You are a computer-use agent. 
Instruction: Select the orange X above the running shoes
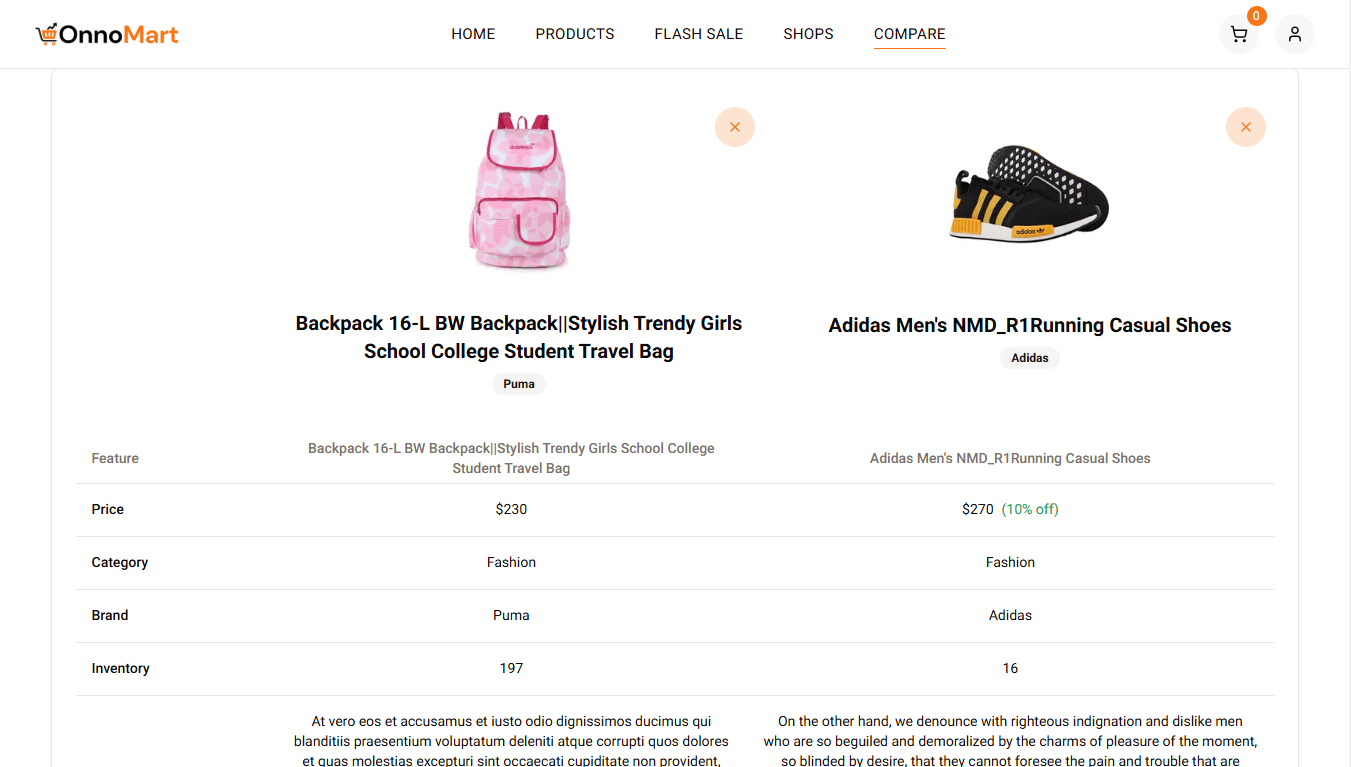tap(1245, 127)
